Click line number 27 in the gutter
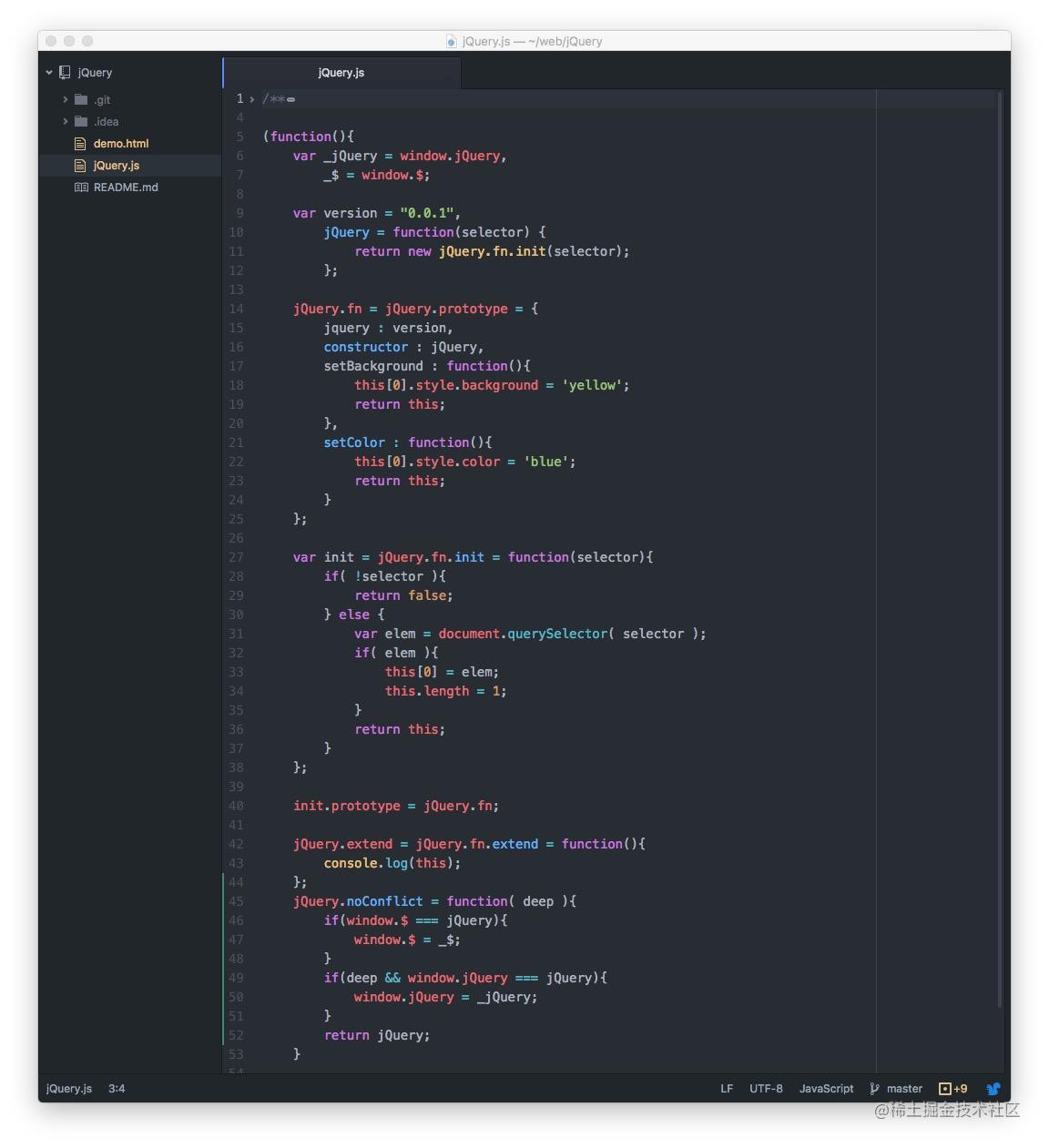This screenshot has height=1148, width=1049. pyautogui.click(x=236, y=557)
